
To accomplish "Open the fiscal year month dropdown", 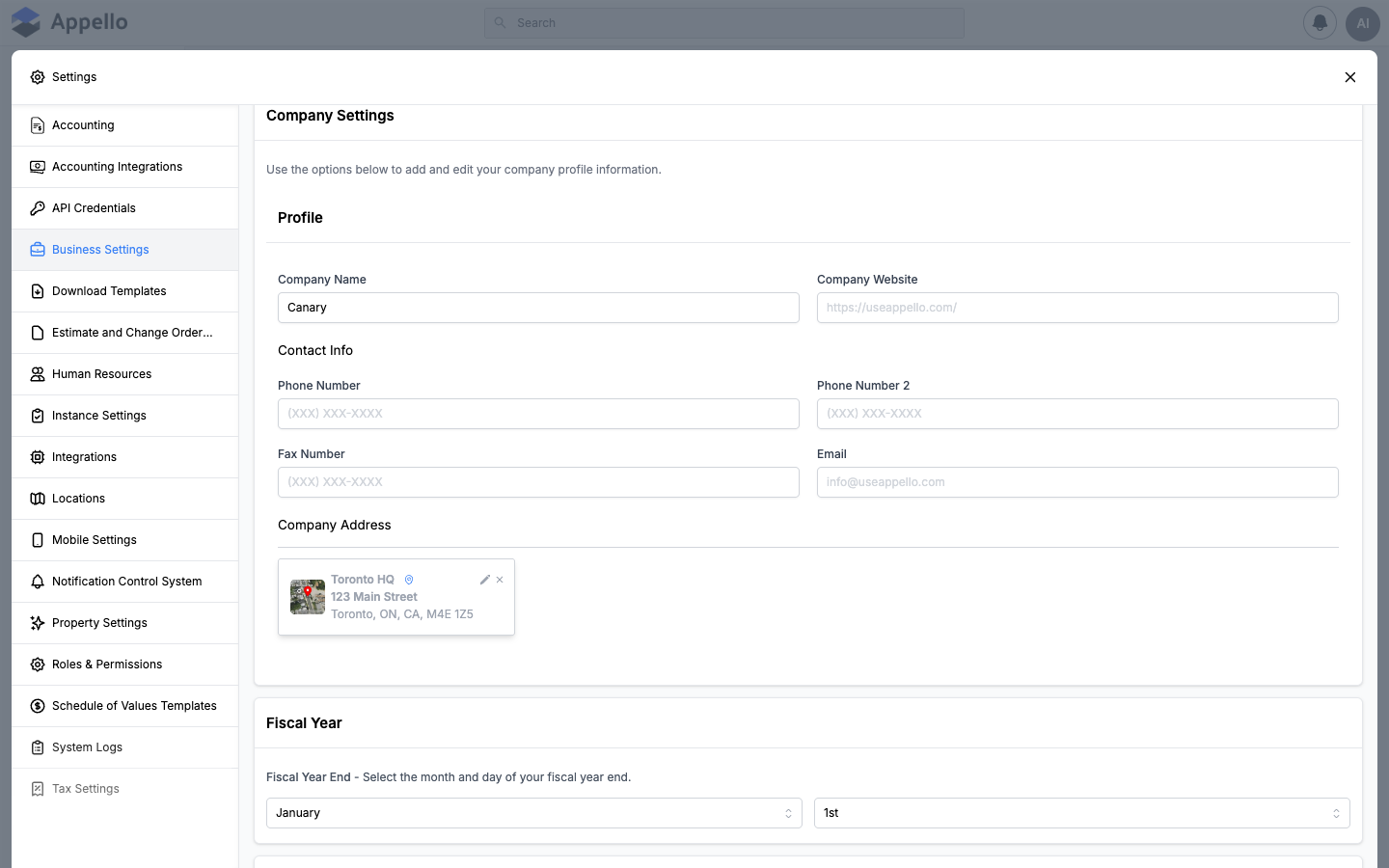I will point(534,813).
